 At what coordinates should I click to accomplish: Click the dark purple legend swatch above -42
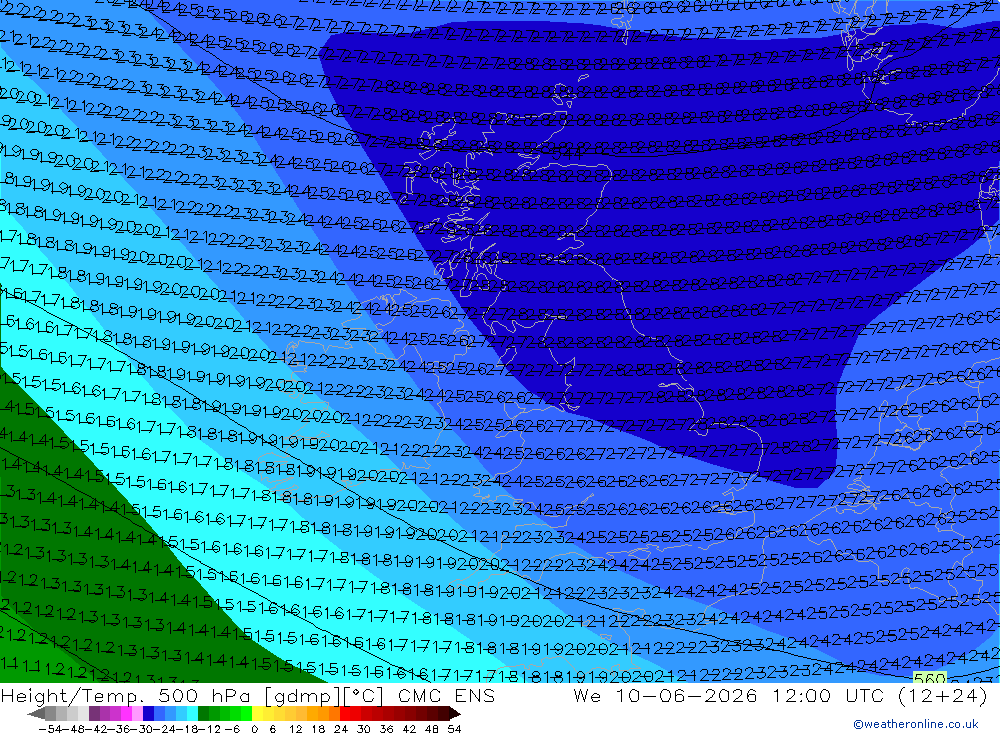(x=94, y=714)
